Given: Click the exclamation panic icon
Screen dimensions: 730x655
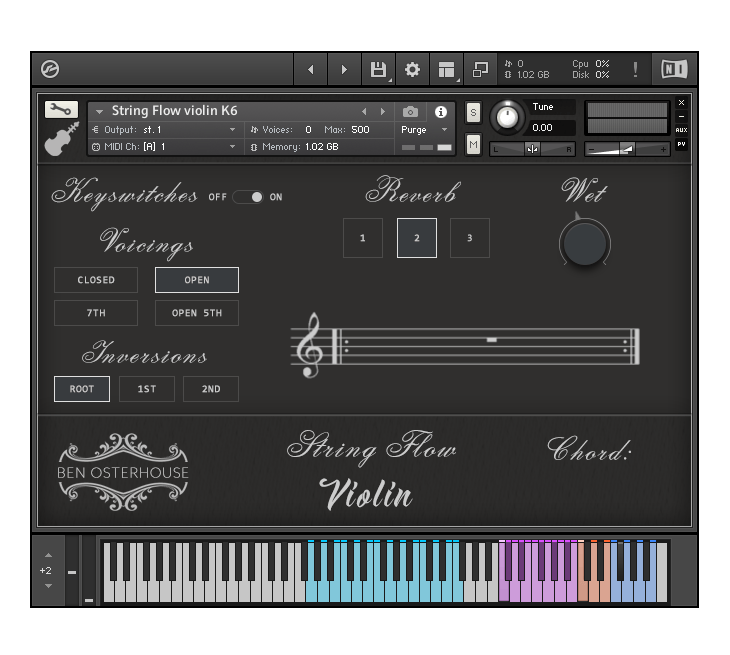Looking at the screenshot, I should point(635,70).
